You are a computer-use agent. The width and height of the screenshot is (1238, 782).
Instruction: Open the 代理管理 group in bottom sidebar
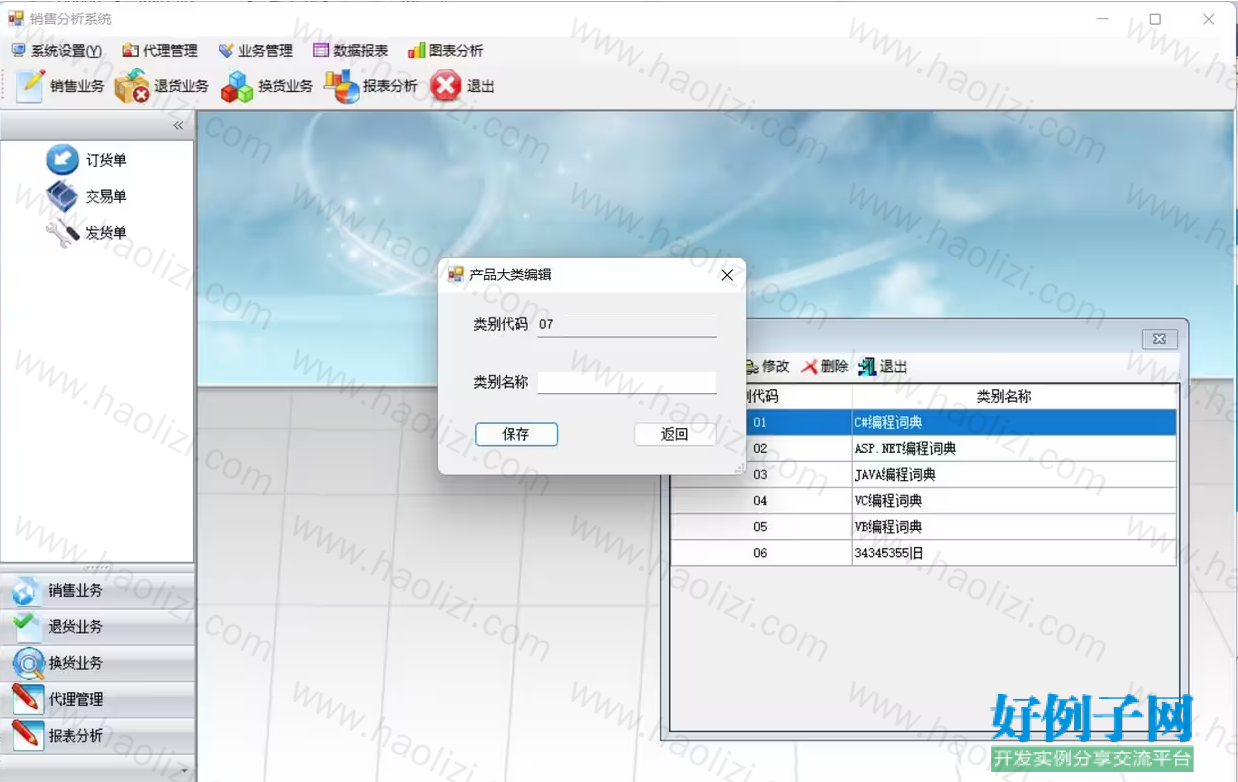coord(97,699)
